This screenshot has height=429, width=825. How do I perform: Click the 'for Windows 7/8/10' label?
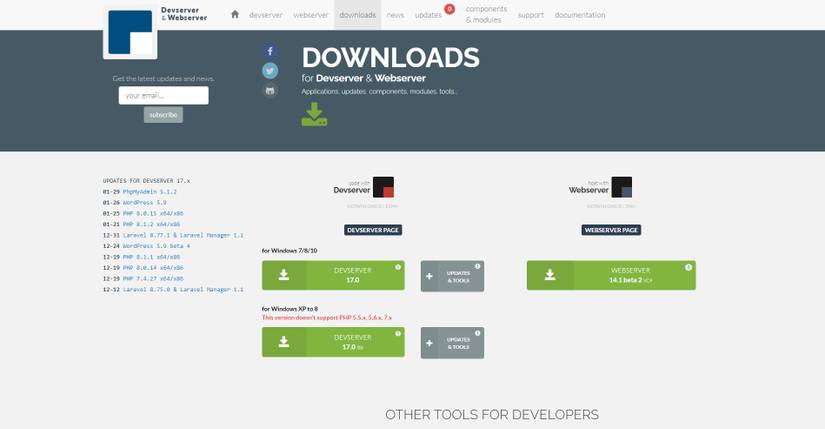(289, 251)
